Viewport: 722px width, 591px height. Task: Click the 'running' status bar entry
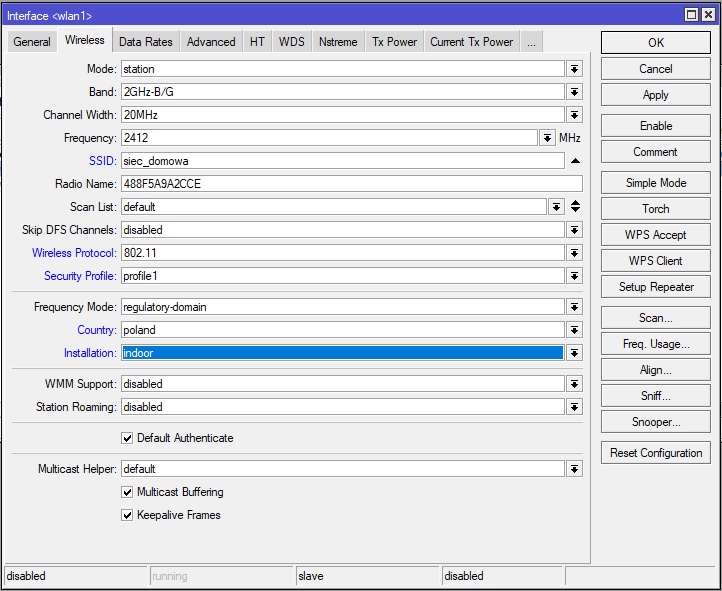click(x=221, y=576)
